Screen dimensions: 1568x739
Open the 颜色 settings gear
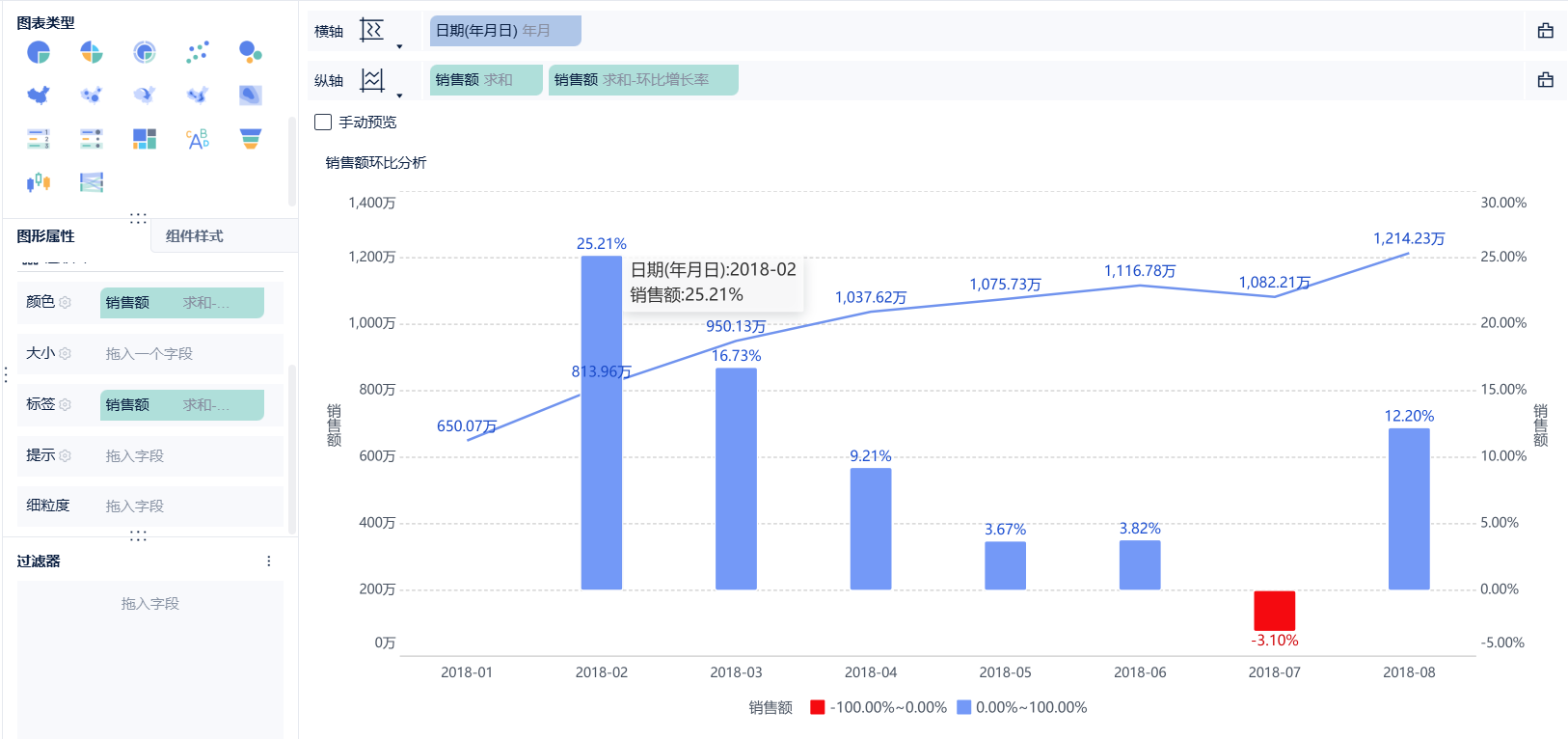pyautogui.click(x=65, y=302)
